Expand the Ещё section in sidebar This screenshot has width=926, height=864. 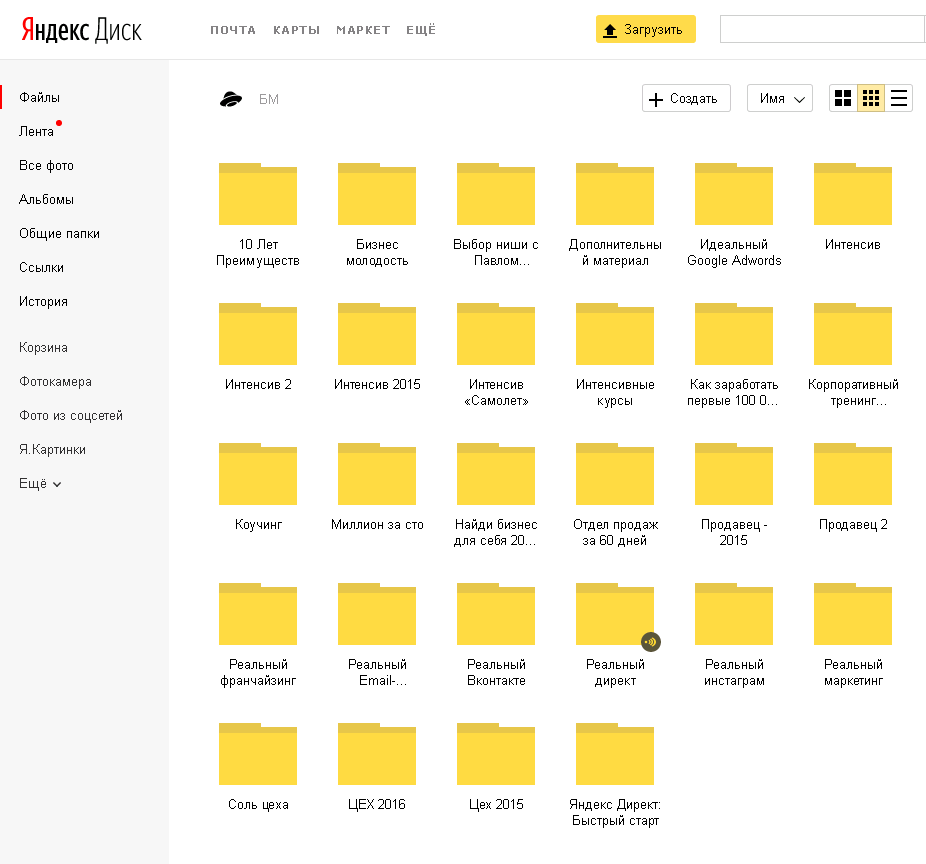pos(40,484)
